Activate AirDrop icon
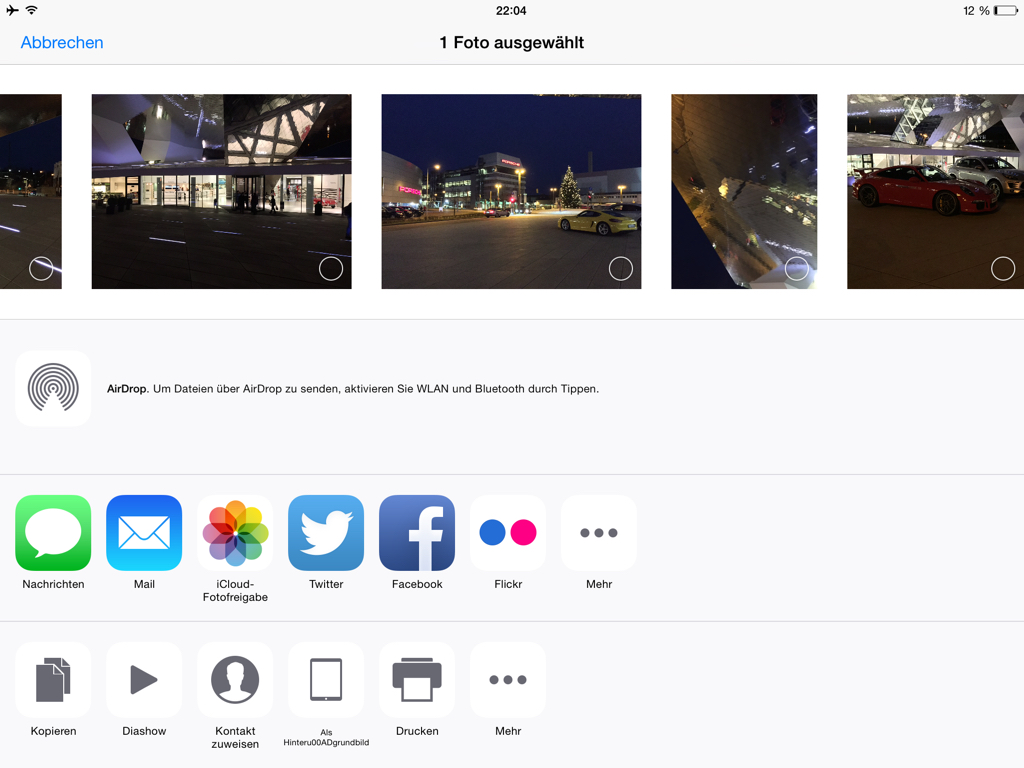The image size is (1024, 768). point(53,389)
